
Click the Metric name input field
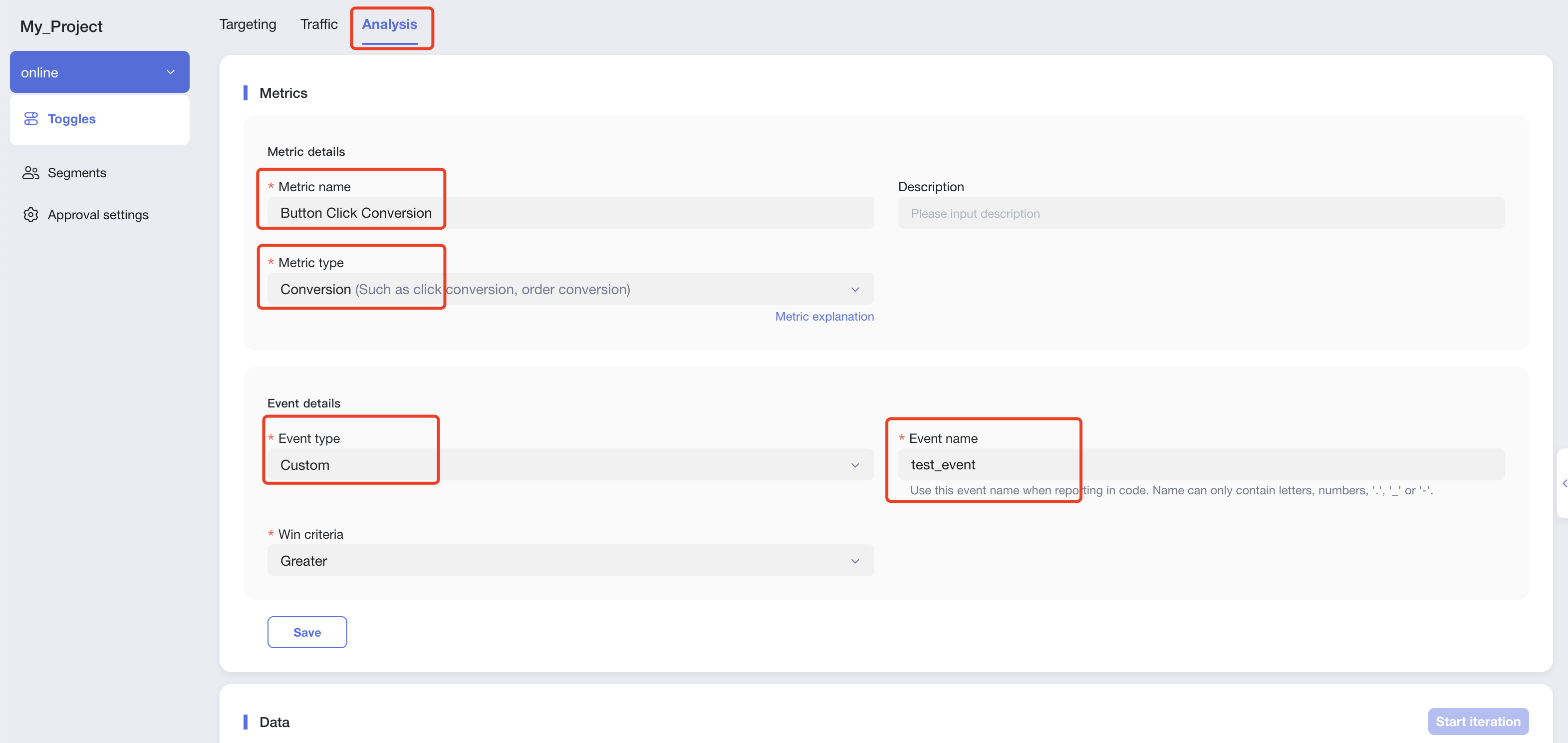pos(570,213)
